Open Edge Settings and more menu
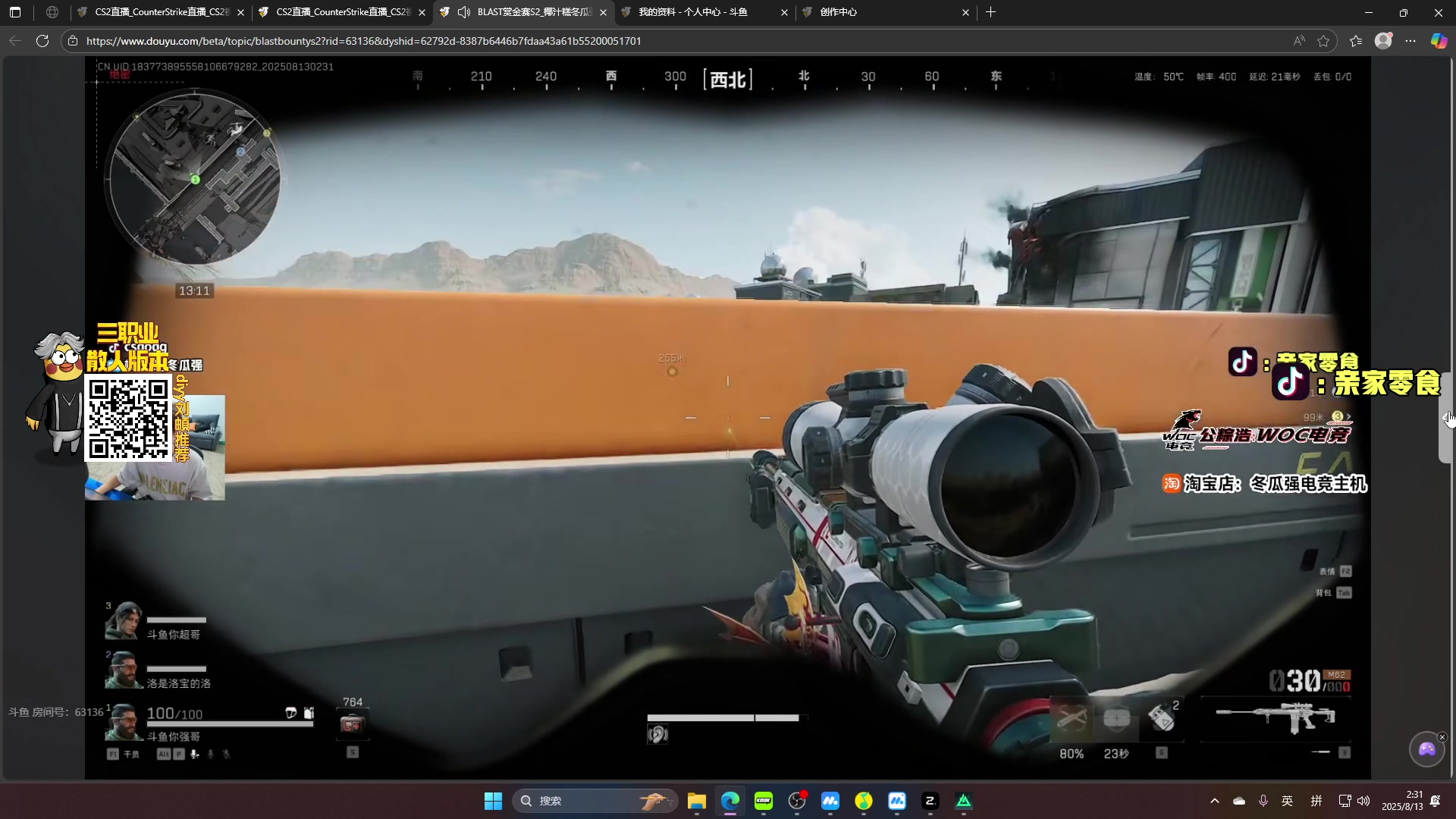This screenshot has width=1456, height=819. 1410,41
